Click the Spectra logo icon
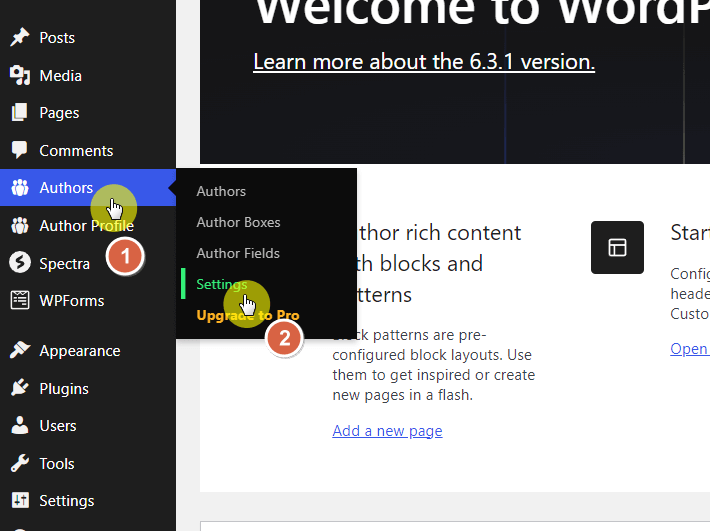 (x=20, y=263)
